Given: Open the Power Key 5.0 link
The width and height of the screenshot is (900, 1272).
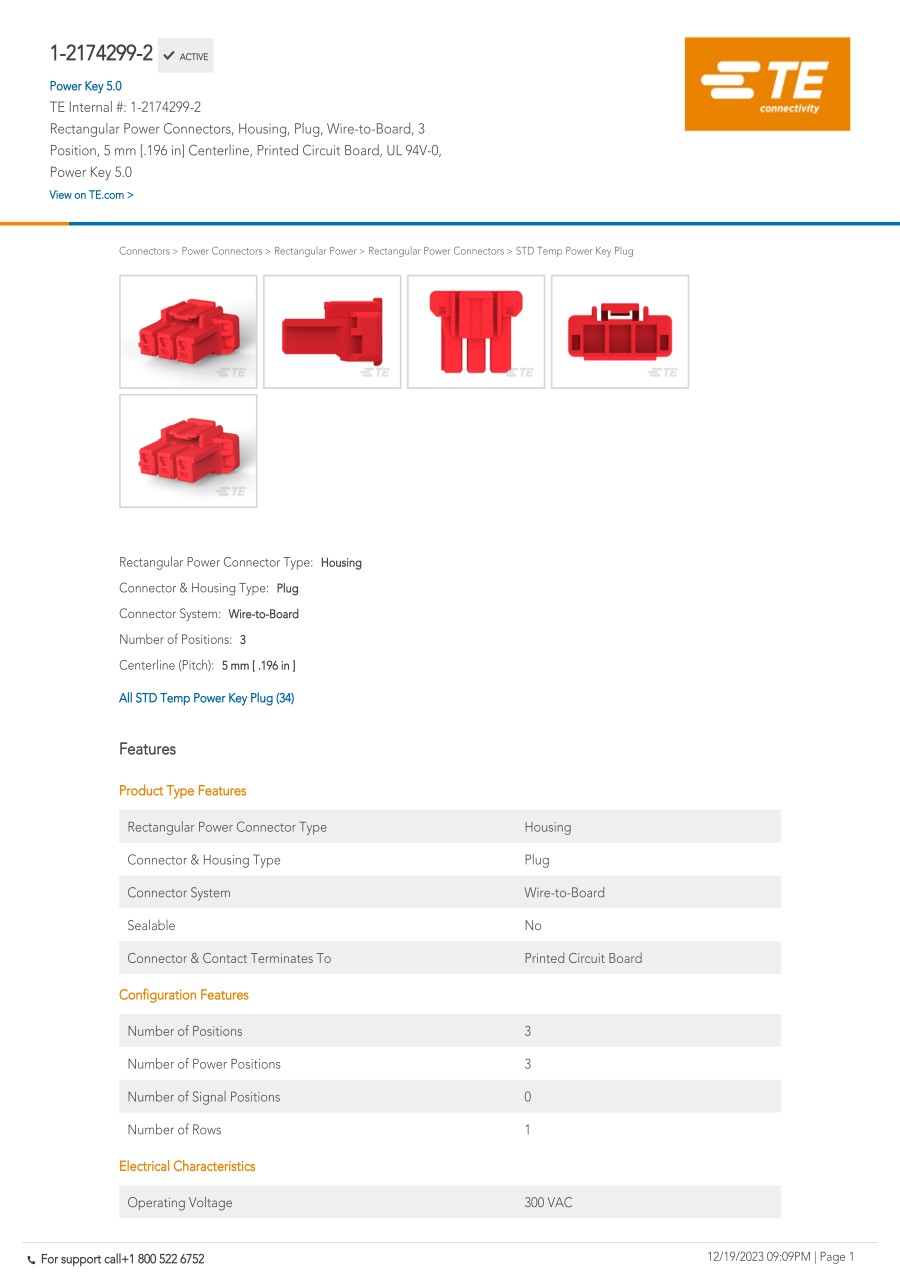Looking at the screenshot, I should pyautogui.click(x=86, y=86).
